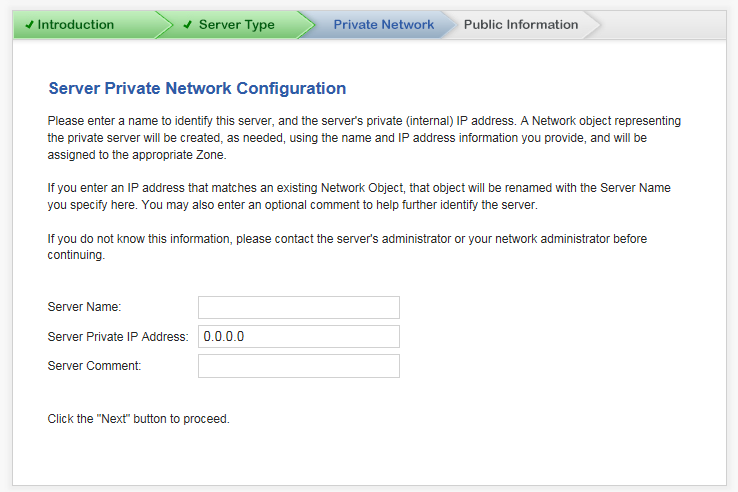Click the paragraph about contacting network administrator
Screen dimensions: 738x492
[x=347, y=247]
